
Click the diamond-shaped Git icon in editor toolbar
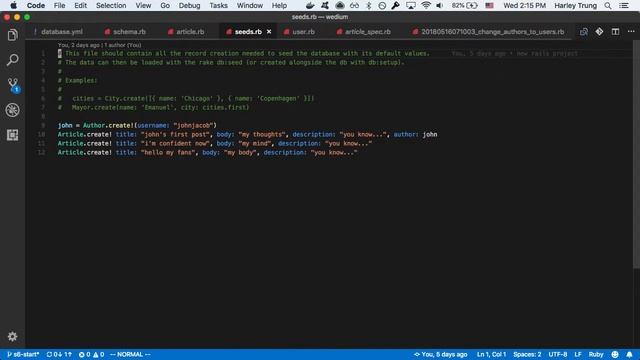point(599,31)
